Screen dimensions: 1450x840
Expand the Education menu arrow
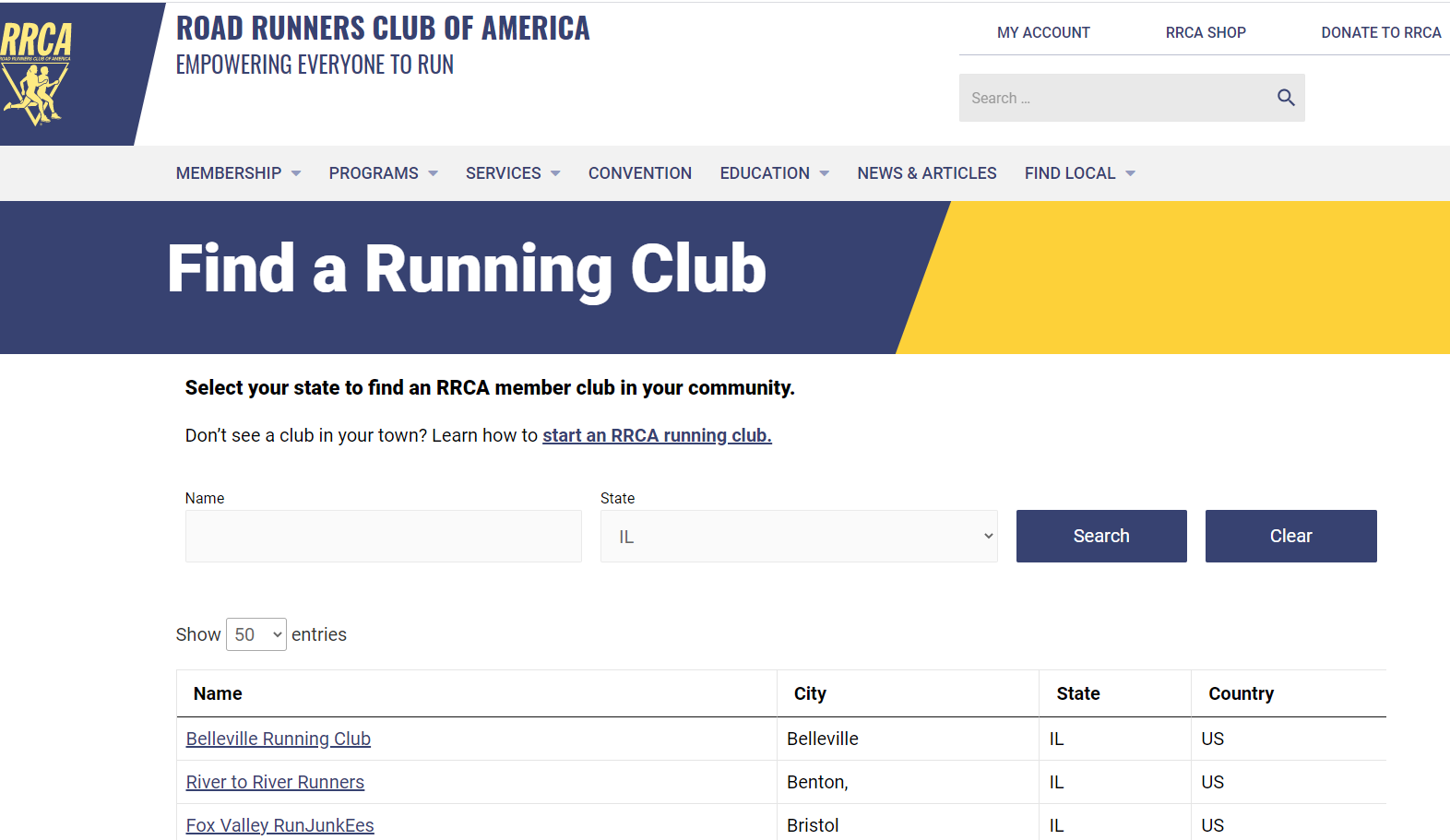click(x=825, y=173)
